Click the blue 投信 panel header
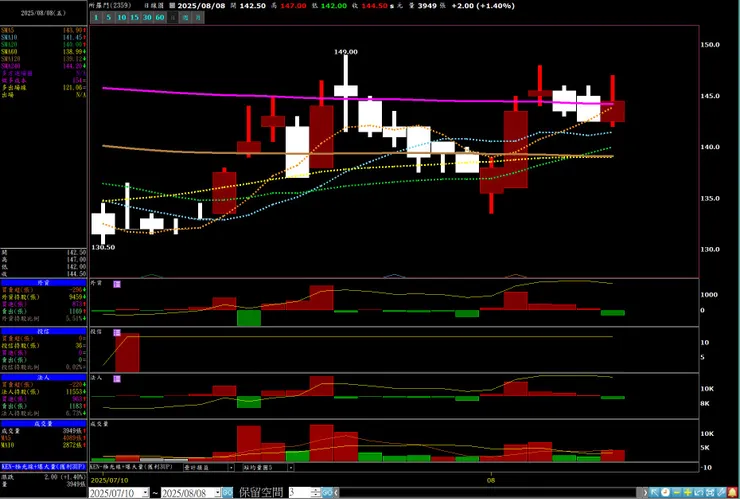Viewport: 740px width, 499px height. pos(43,331)
